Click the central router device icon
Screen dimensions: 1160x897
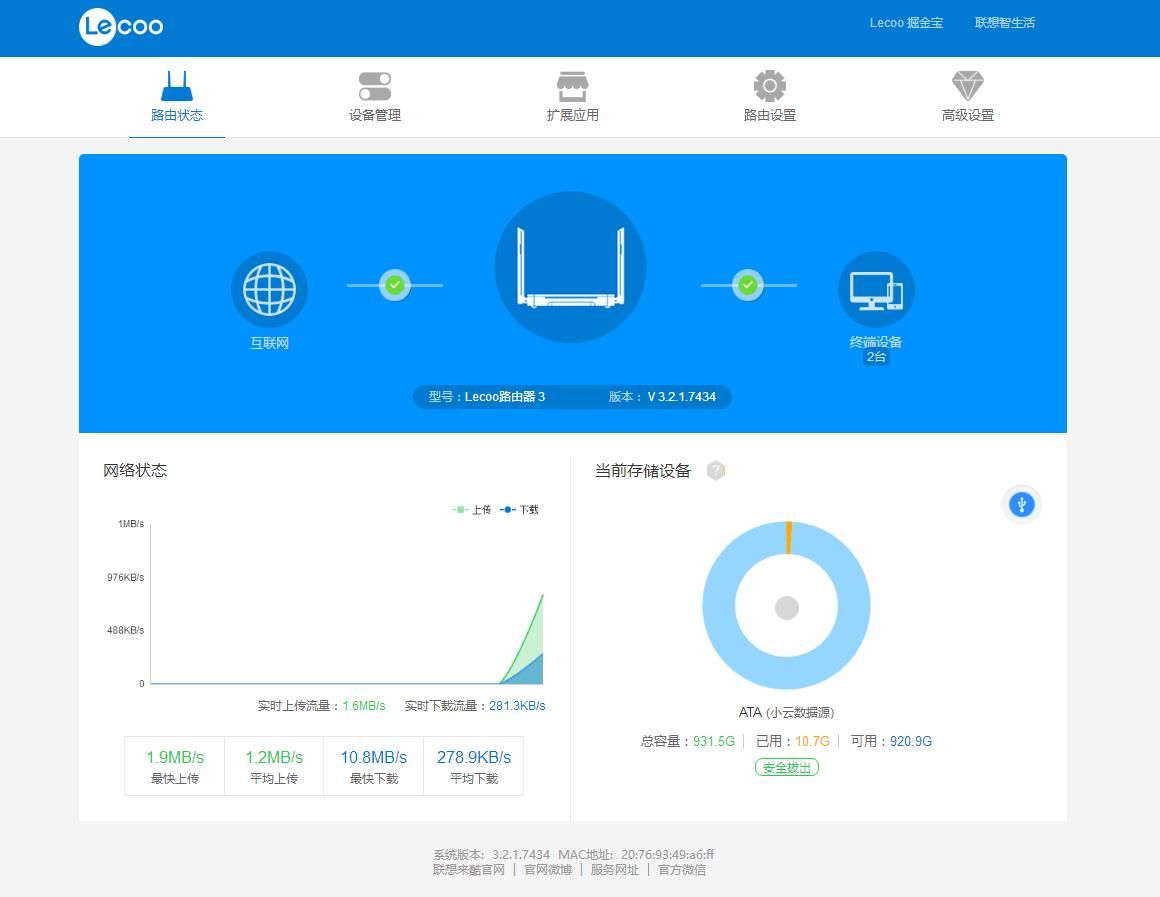tap(570, 267)
